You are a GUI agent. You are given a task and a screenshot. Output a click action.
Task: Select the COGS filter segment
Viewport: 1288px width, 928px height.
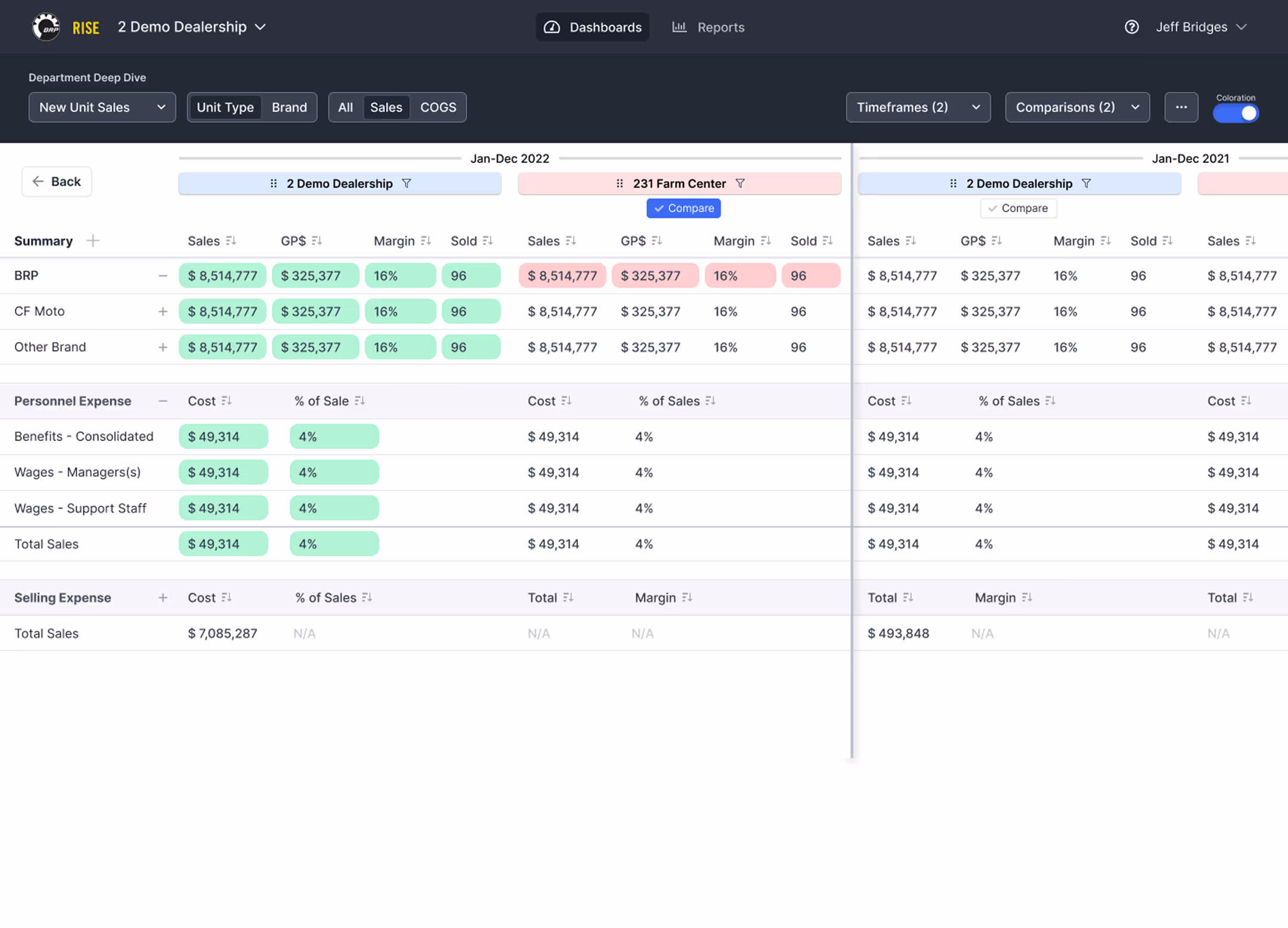[438, 107]
